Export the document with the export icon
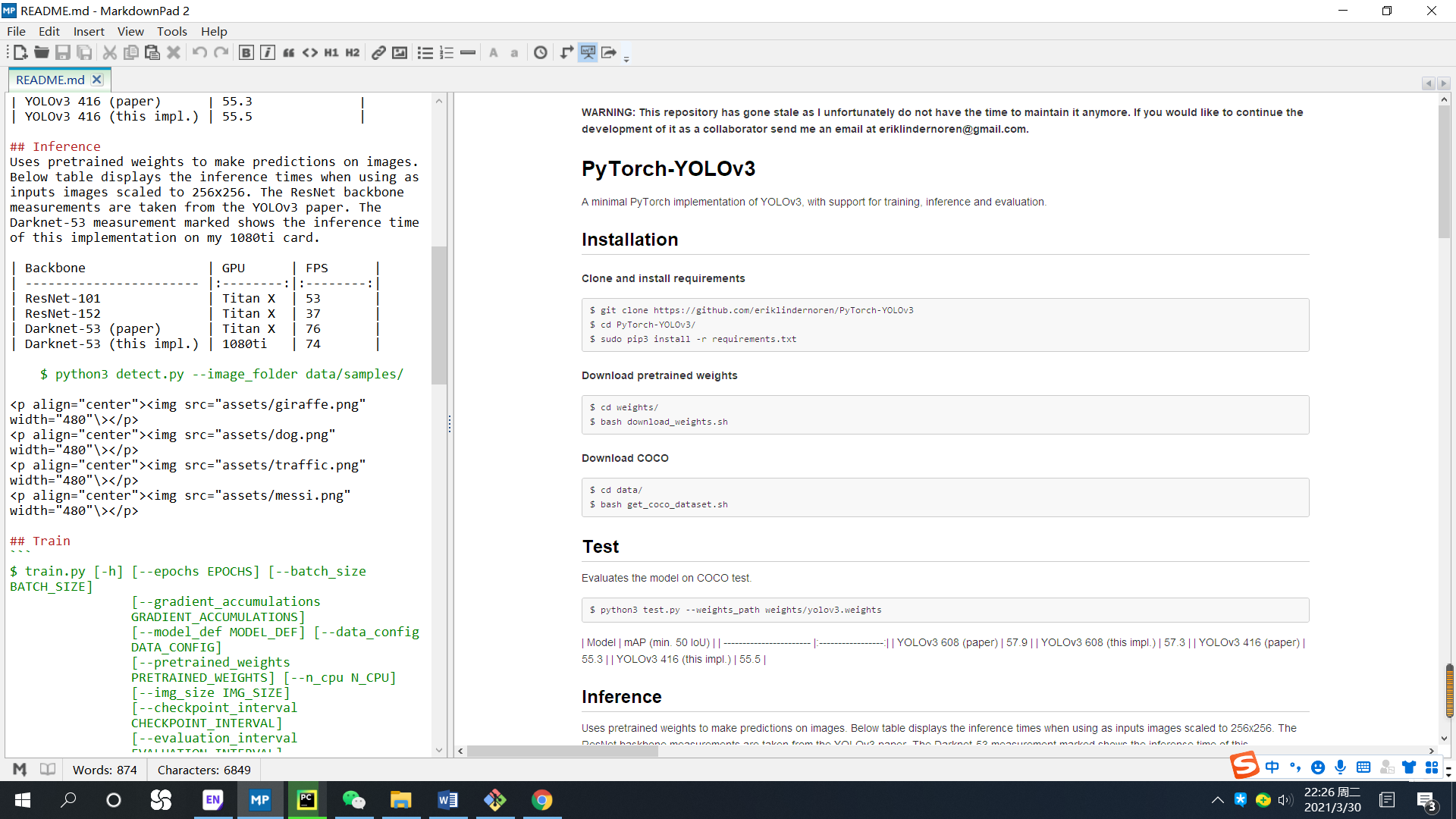Image resolution: width=1456 pixels, height=819 pixels. click(609, 52)
